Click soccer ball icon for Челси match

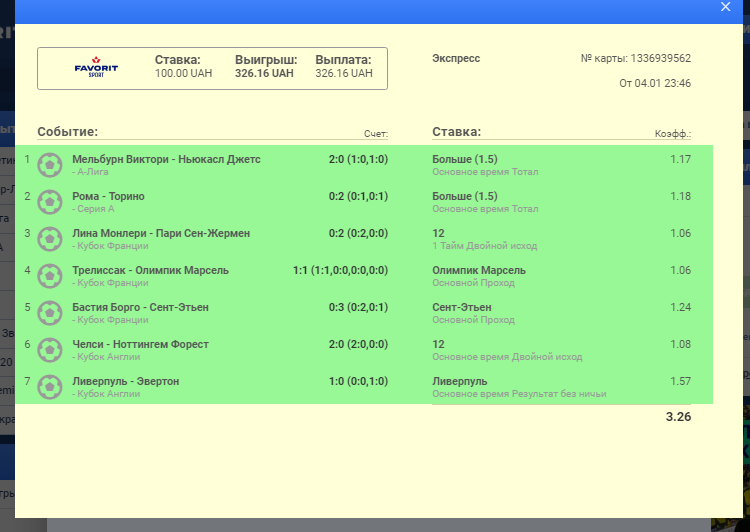[x=50, y=350]
